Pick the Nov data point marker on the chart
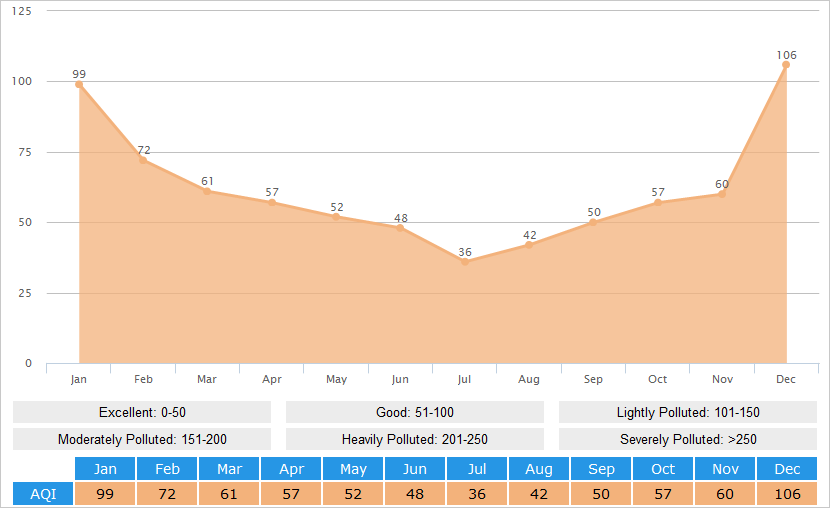This screenshot has height=508, width=830. point(721,194)
